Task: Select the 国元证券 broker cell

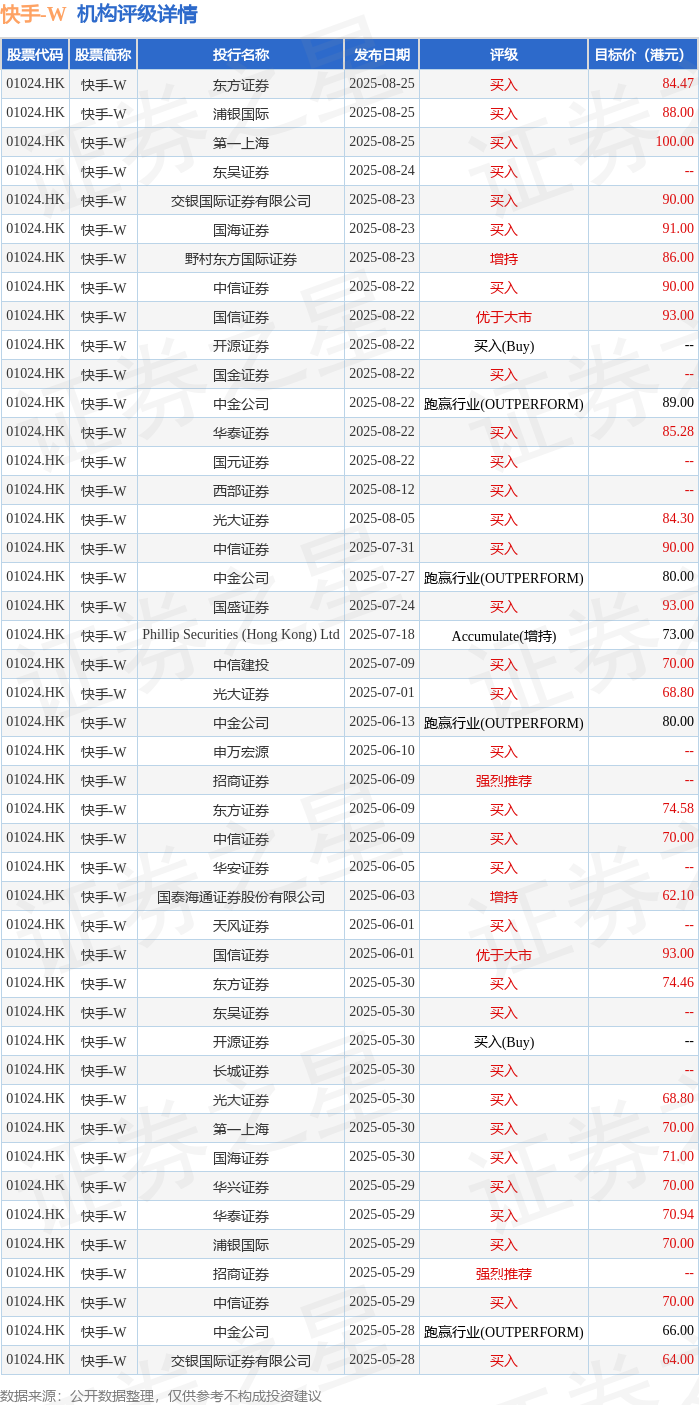Action: tap(241, 462)
